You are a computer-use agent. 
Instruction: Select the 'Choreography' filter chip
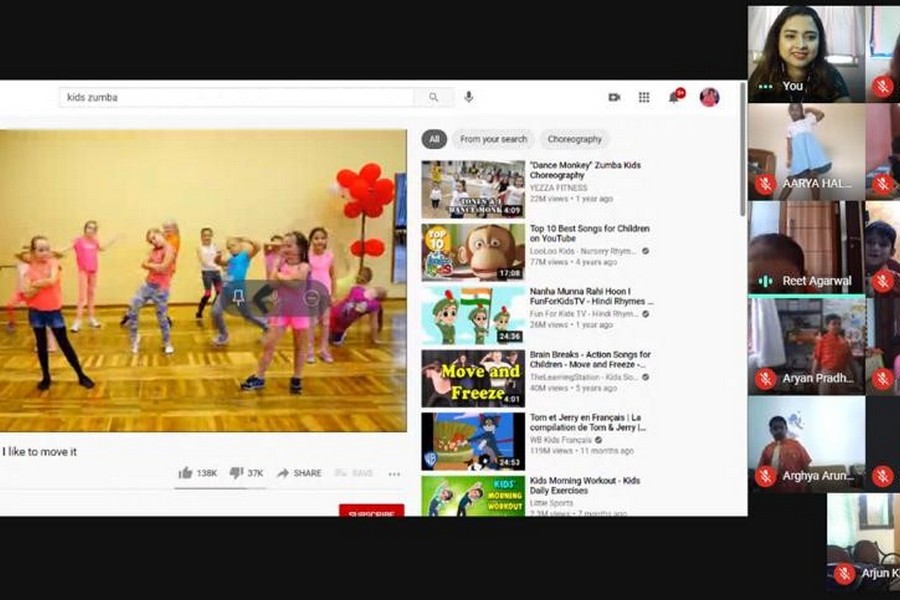[574, 139]
